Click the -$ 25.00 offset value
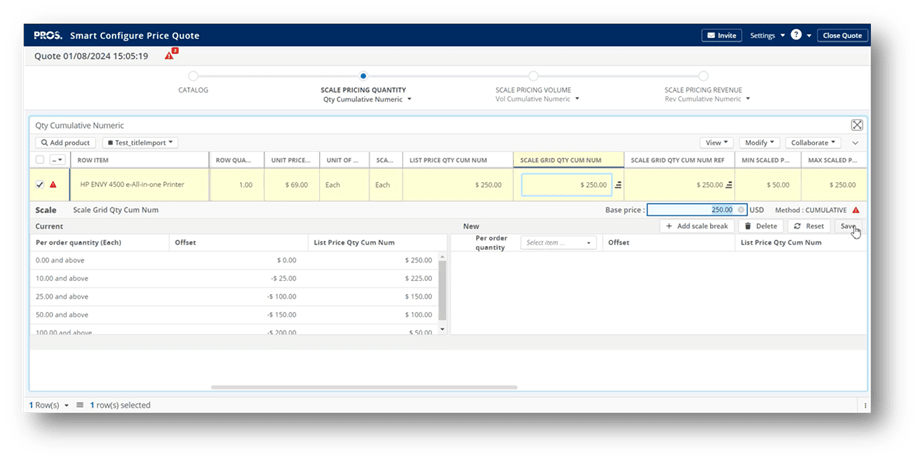This screenshot has height=461, width=919. [x=283, y=278]
